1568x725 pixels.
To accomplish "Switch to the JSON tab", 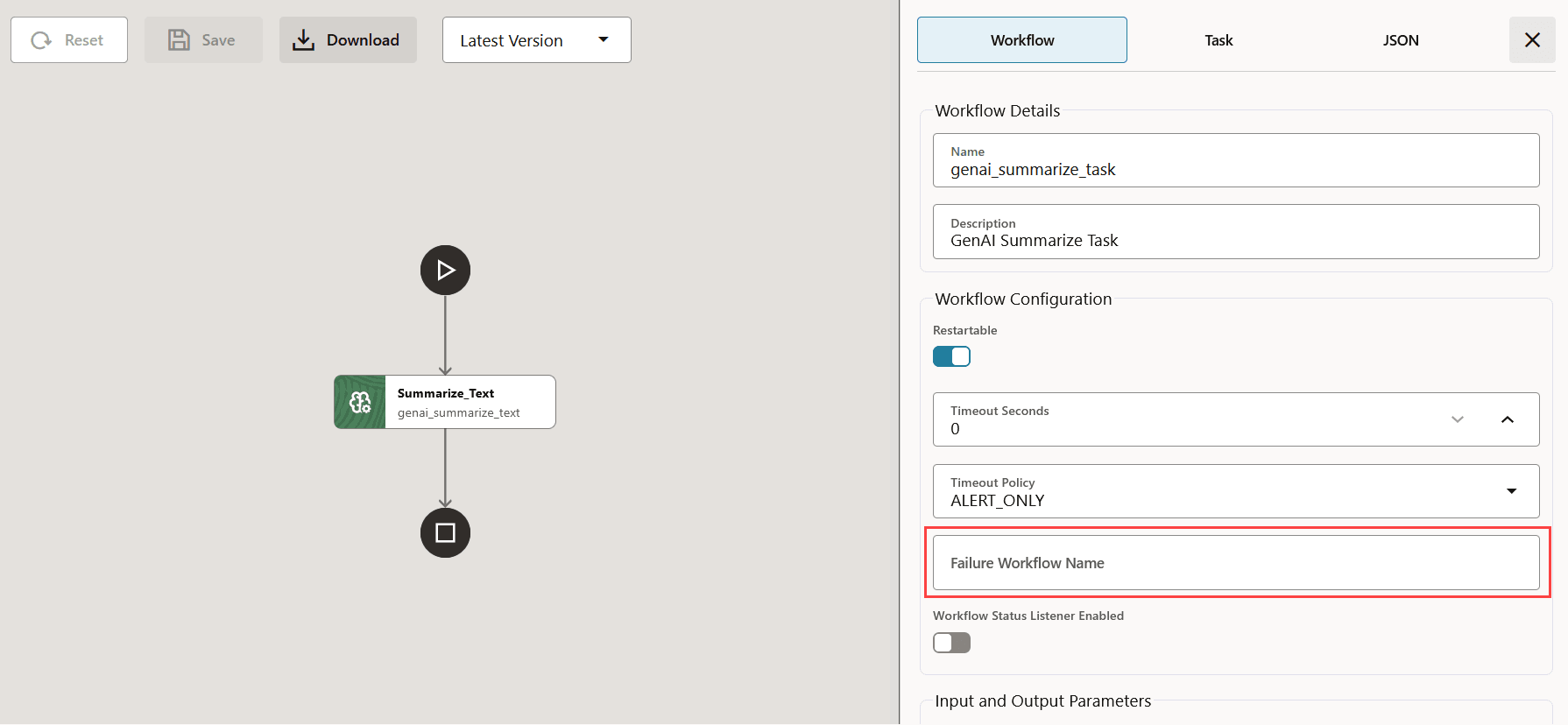I will point(1401,40).
